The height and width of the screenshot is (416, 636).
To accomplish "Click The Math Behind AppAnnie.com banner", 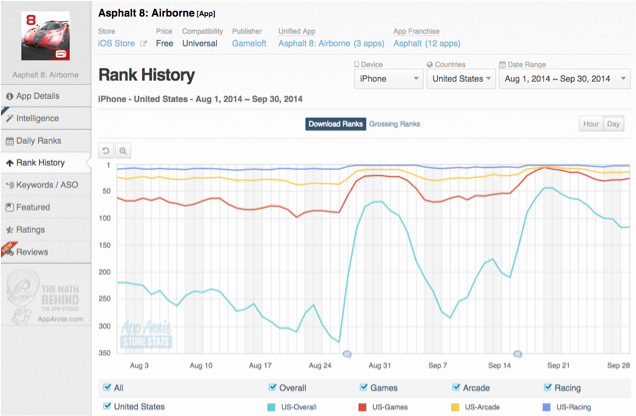I will click(x=45, y=296).
